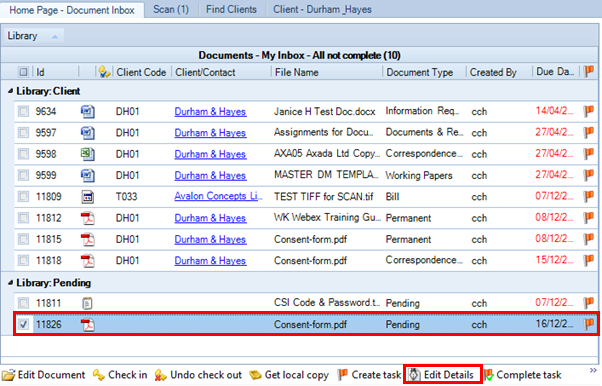This screenshot has height=386, width=602.
Task: Toggle the select-all checkbox in header
Action: click(23, 72)
